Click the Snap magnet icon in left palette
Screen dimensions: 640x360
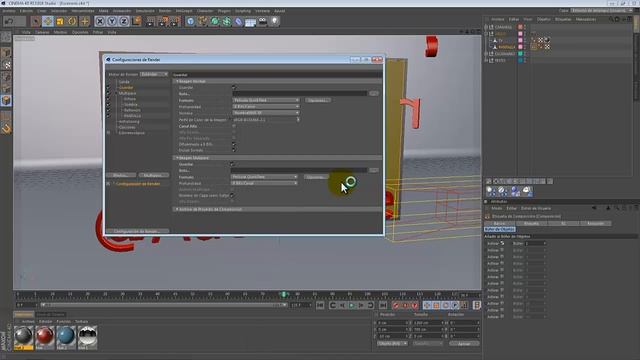click(x=6, y=129)
